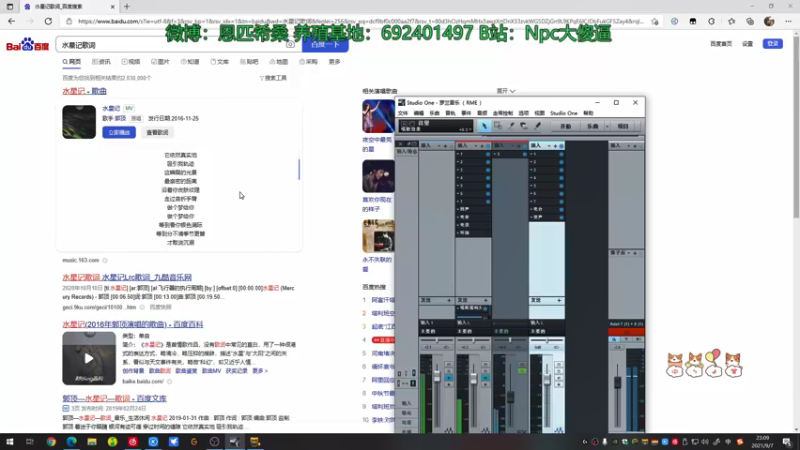Select the third toolbar tool beside Range tool
The image size is (800, 450).
click(x=511, y=126)
